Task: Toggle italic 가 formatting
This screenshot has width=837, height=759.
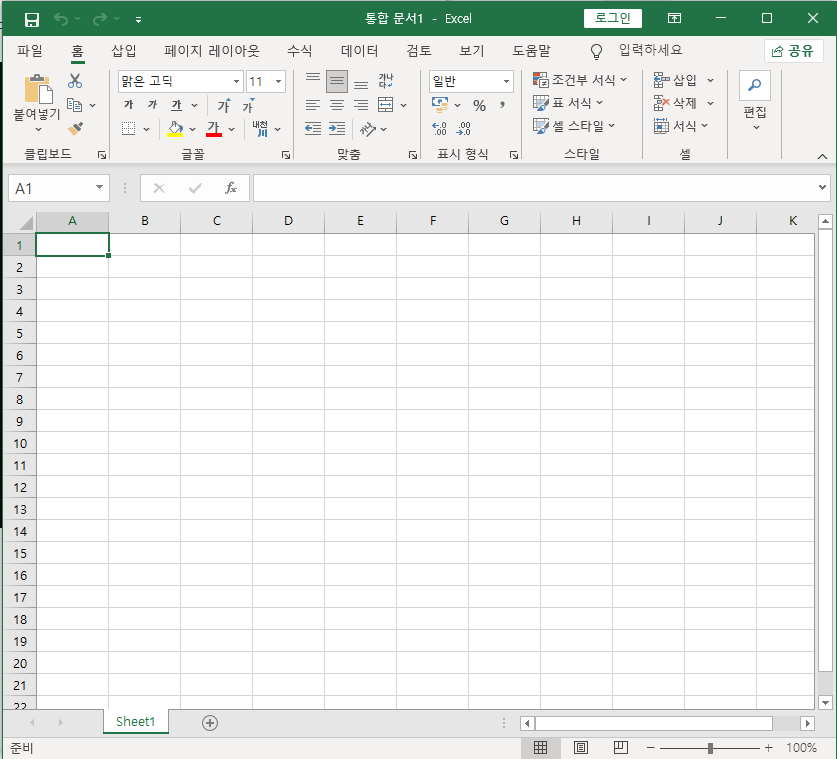Action: click(153, 105)
